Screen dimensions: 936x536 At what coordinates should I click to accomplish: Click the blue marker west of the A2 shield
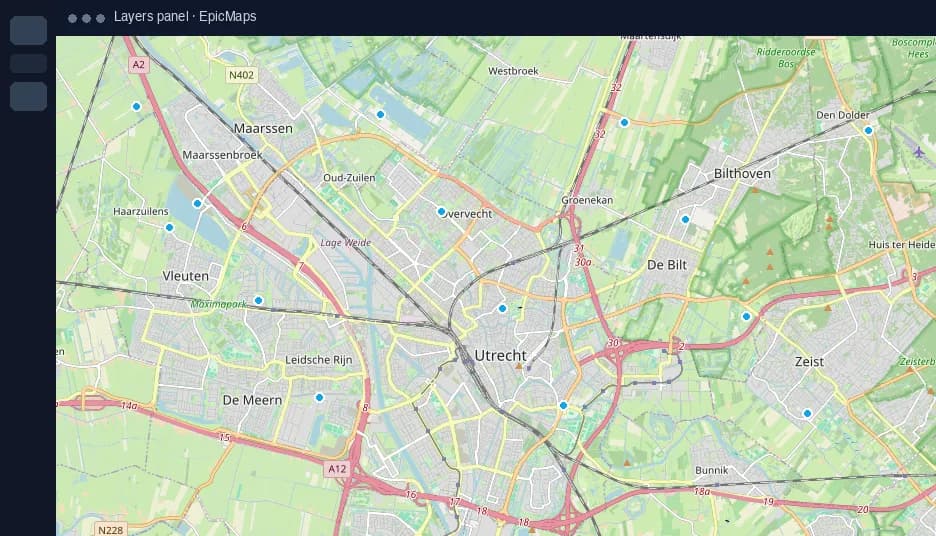coord(136,106)
